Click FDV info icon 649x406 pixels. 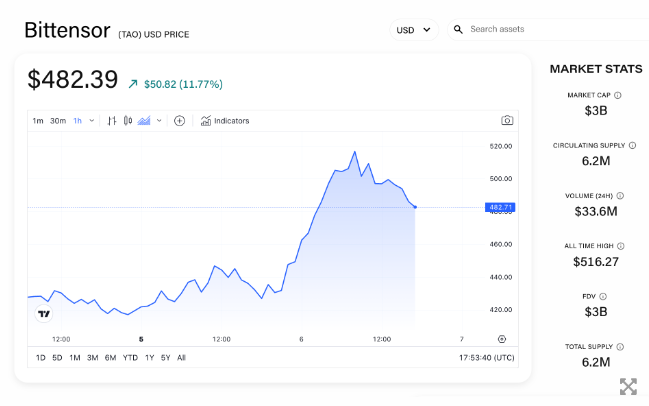(603, 296)
